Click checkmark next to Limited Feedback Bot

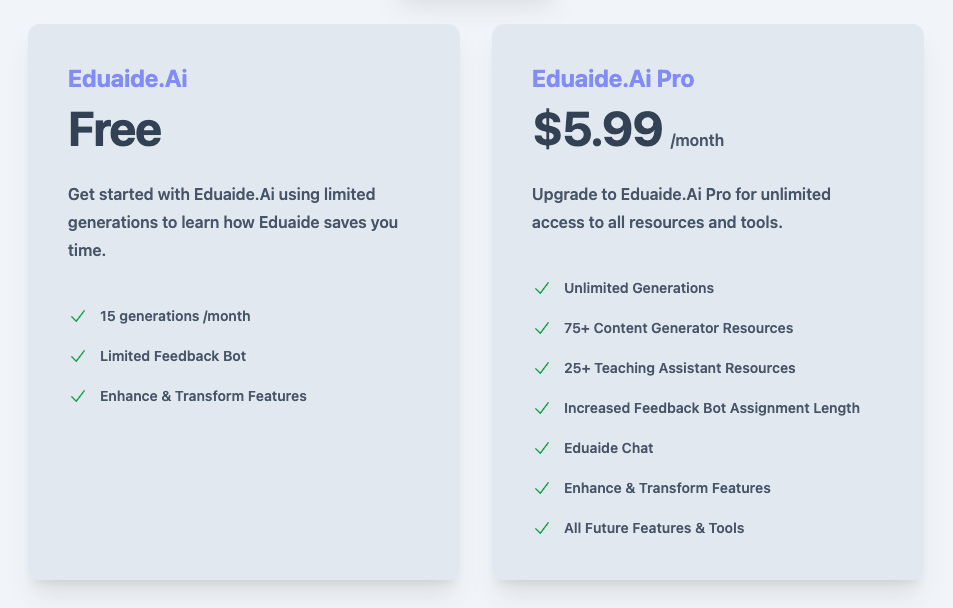pos(77,356)
